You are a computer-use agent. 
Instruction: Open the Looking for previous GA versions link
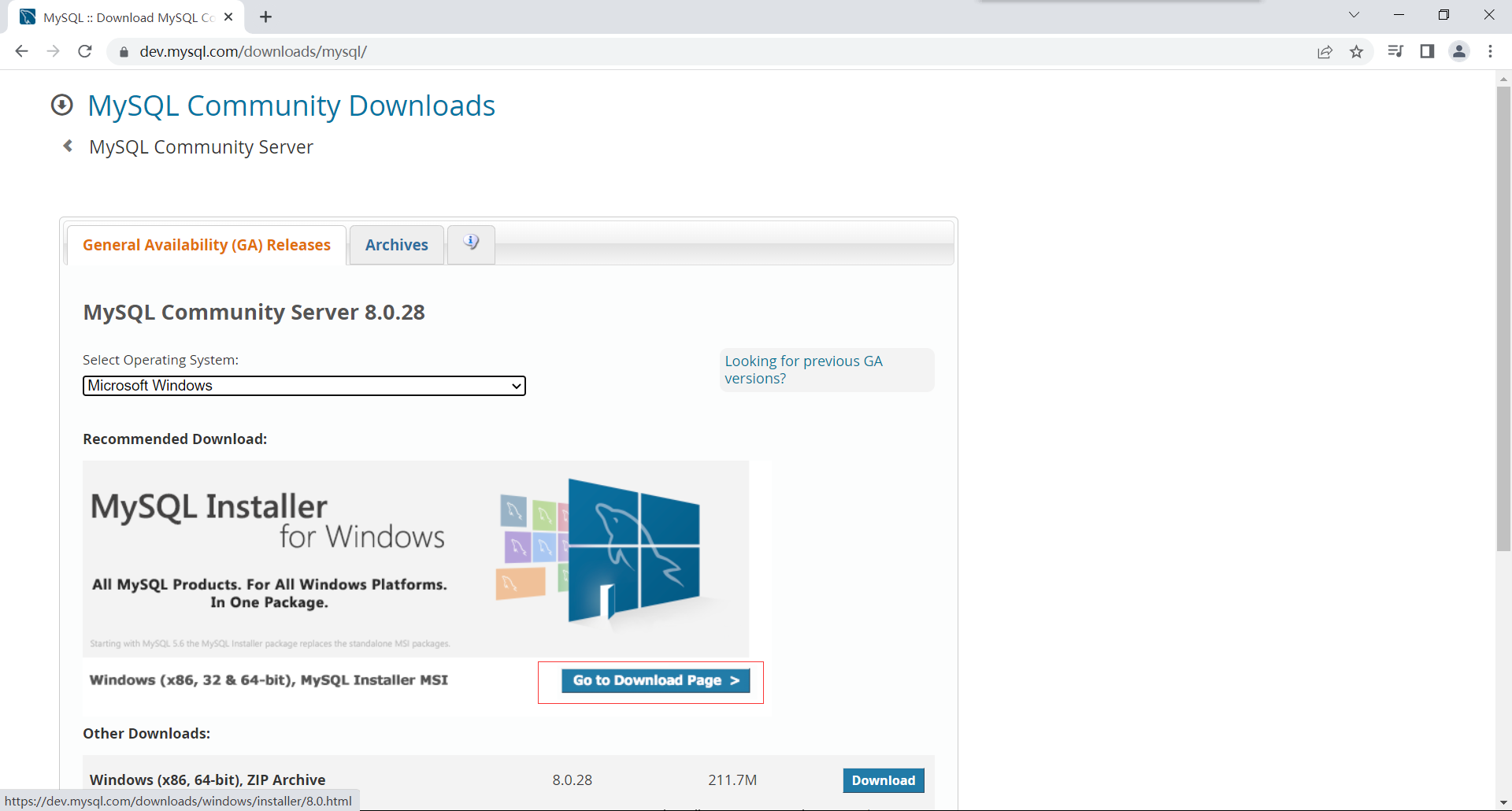(802, 369)
